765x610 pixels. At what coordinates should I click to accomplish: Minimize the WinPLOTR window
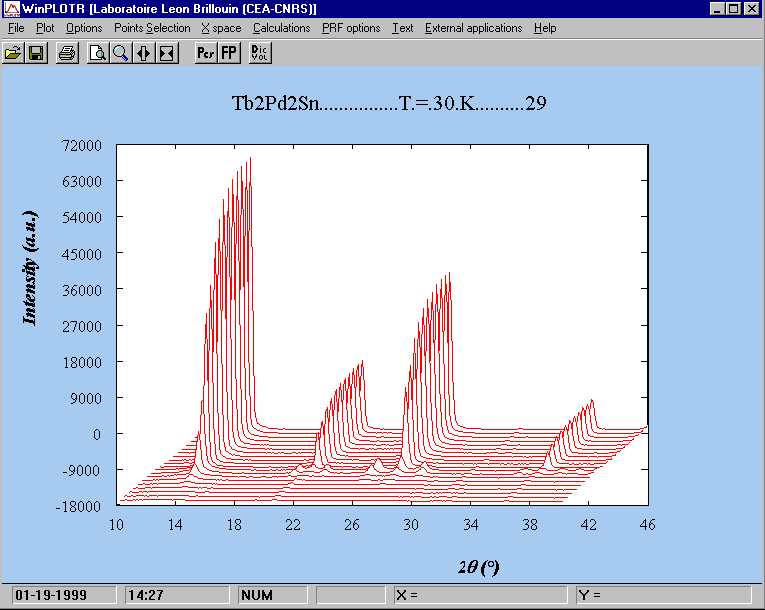click(717, 8)
